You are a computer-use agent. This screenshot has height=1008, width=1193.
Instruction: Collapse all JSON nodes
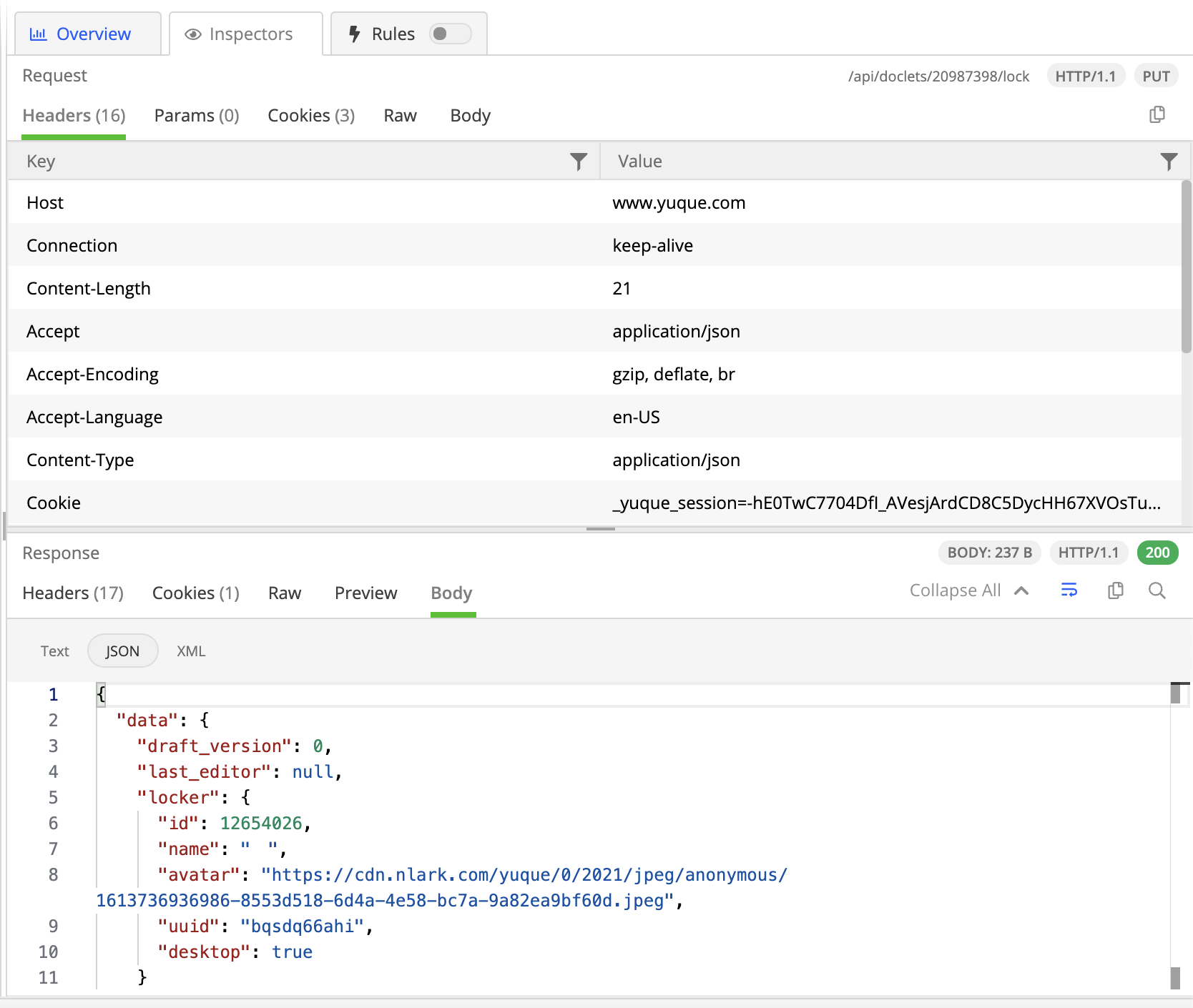[968, 591]
